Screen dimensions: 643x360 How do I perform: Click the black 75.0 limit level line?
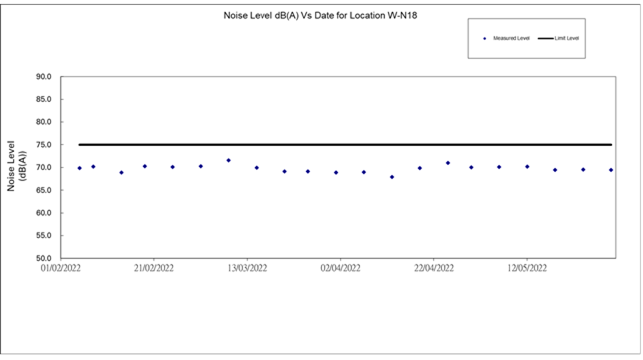pos(345,145)
